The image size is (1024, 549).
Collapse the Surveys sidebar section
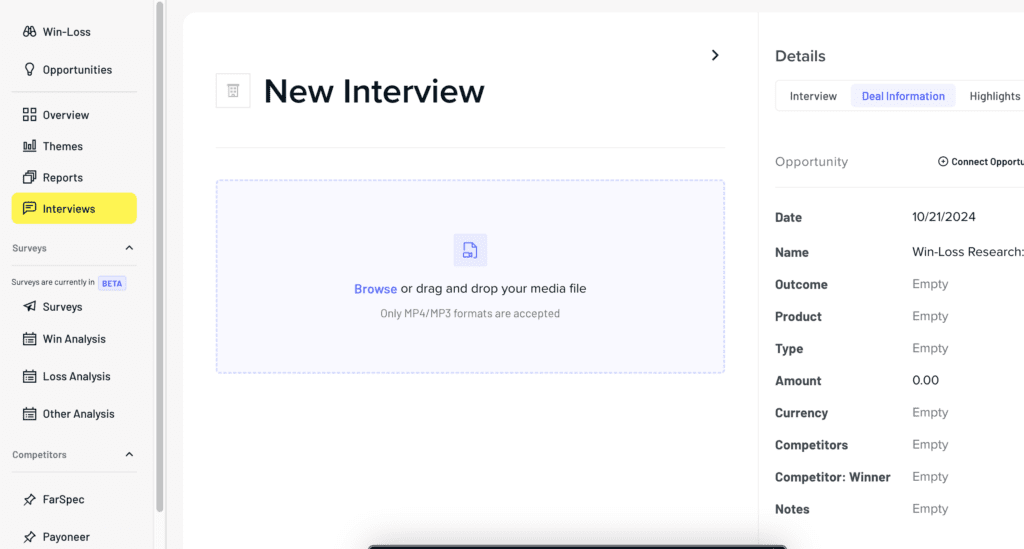coord(129,248)
